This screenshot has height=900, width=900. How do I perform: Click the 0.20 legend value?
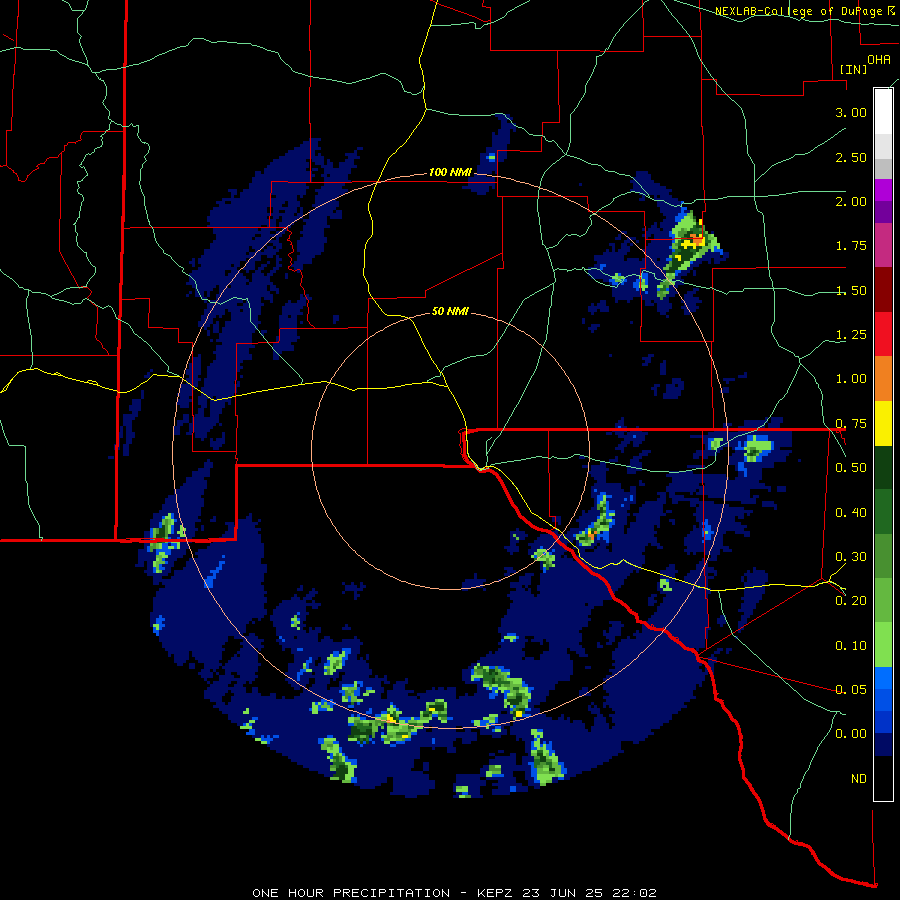click(851, 601)
